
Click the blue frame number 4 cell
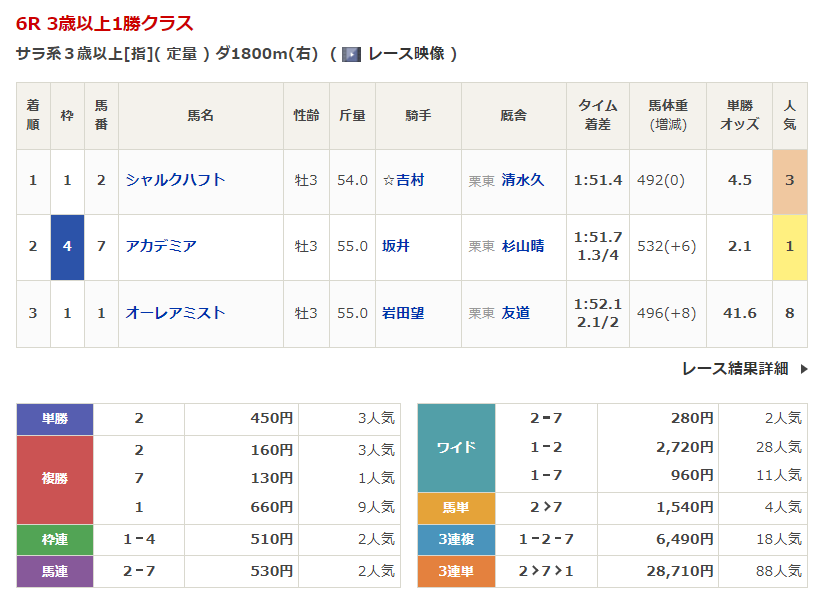(67, 246)
